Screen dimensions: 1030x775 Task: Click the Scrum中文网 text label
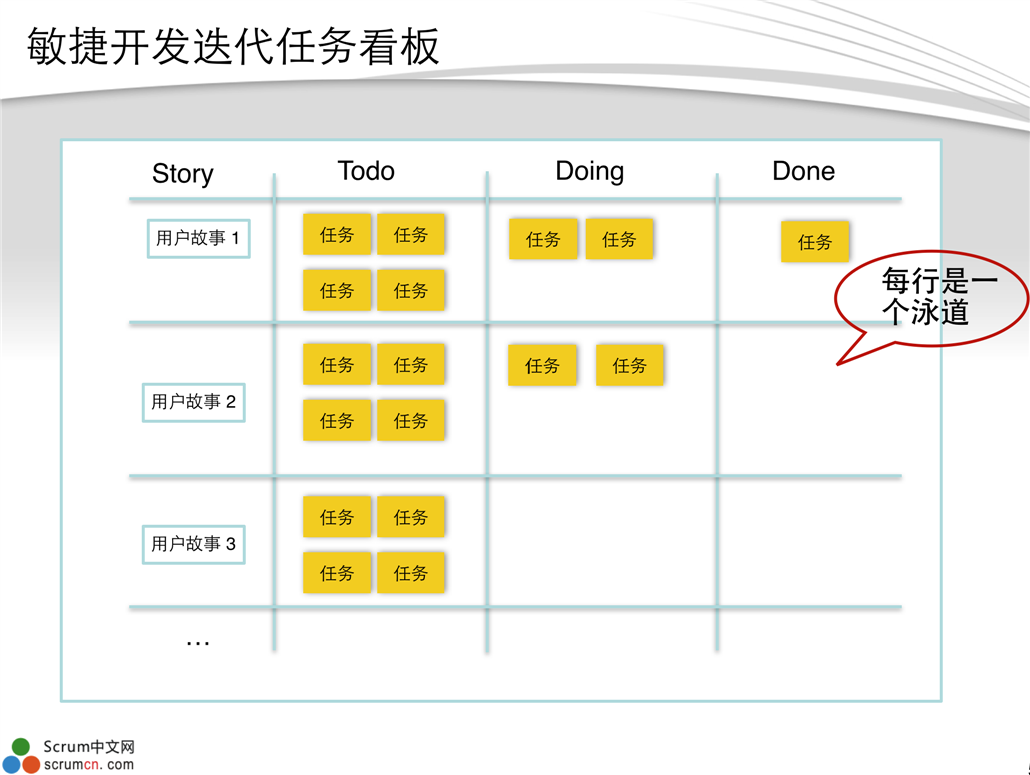pos(89,747)
